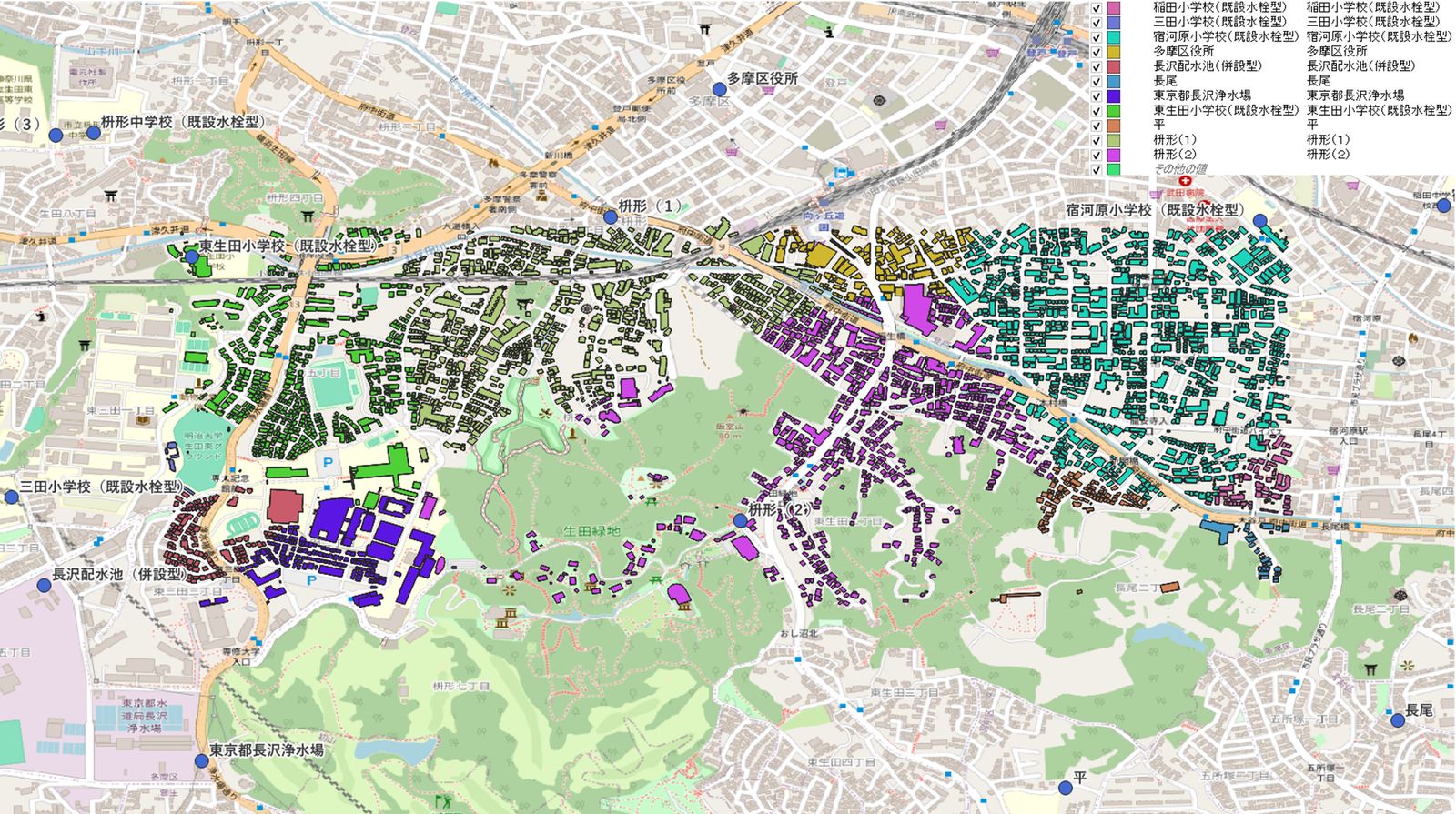Viewport: 1456px width, 814px height.
Task: Disable the 宿河原小学校（既設水栓型） legend checkbox
Action: (1097, 37)
